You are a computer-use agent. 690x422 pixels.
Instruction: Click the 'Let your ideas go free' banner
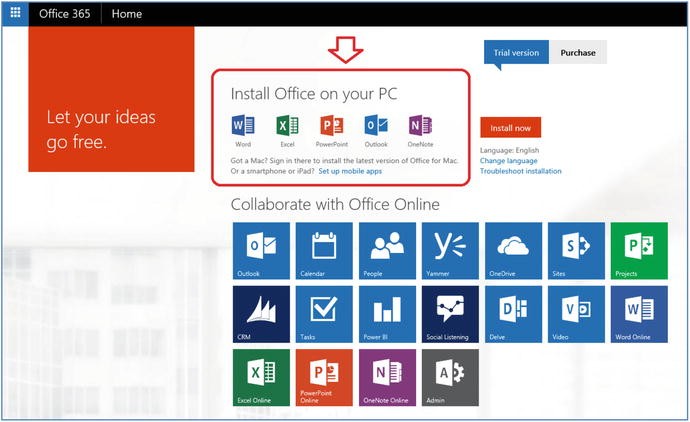coord(111,99)
